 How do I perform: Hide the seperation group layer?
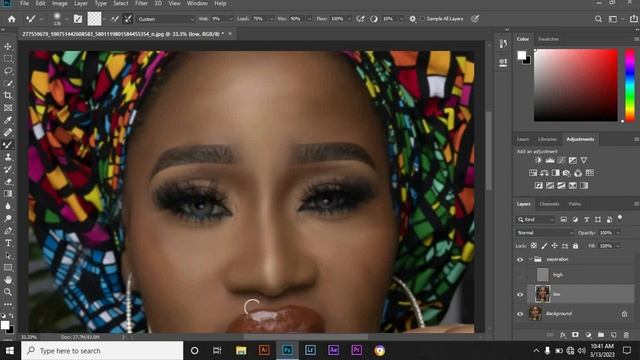pyautogui.click(x=520, y=260)
